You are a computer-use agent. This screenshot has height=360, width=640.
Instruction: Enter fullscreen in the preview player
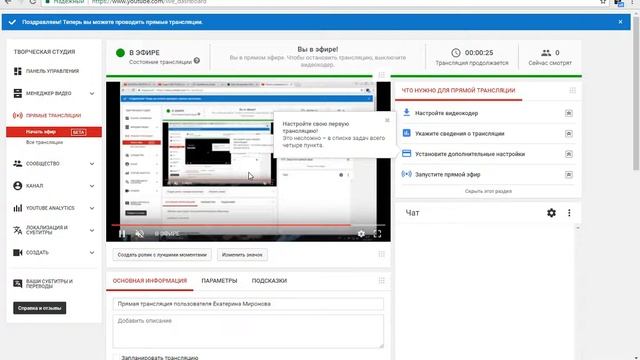[378, 233]
